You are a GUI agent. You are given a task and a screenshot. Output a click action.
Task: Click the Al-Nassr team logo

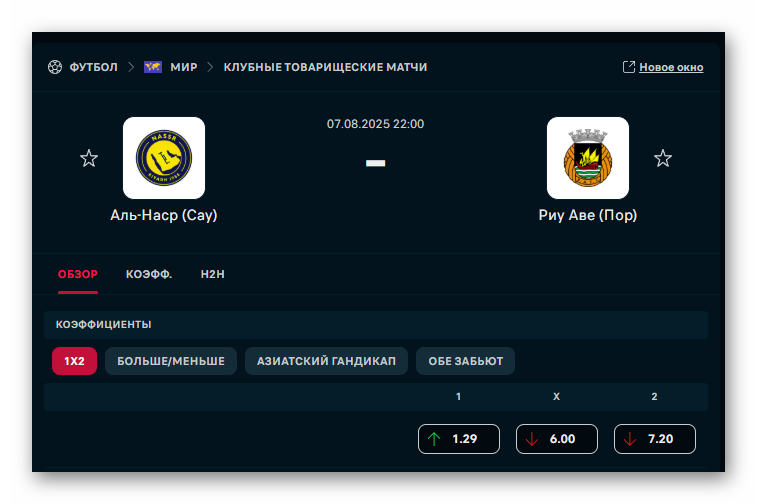pyautogui.click(x=164, y=158)
